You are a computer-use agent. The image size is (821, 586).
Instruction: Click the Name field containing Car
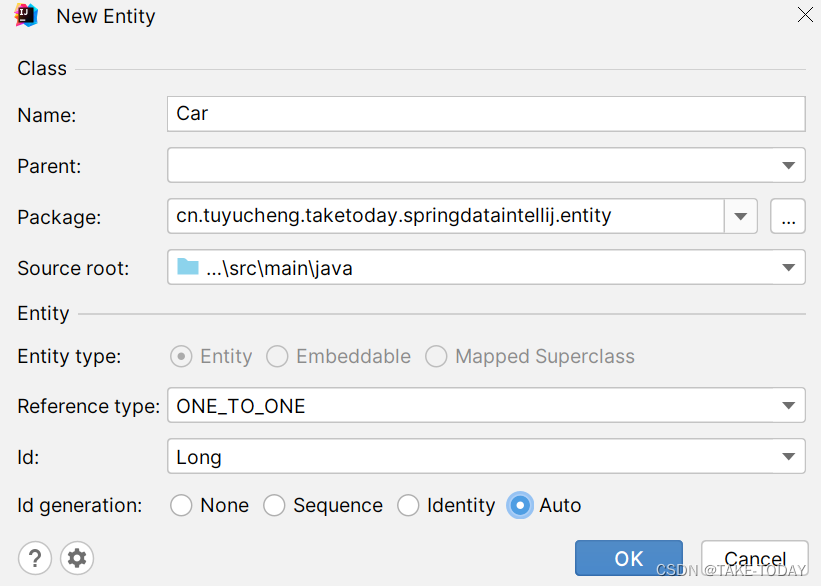click(485, 114)
